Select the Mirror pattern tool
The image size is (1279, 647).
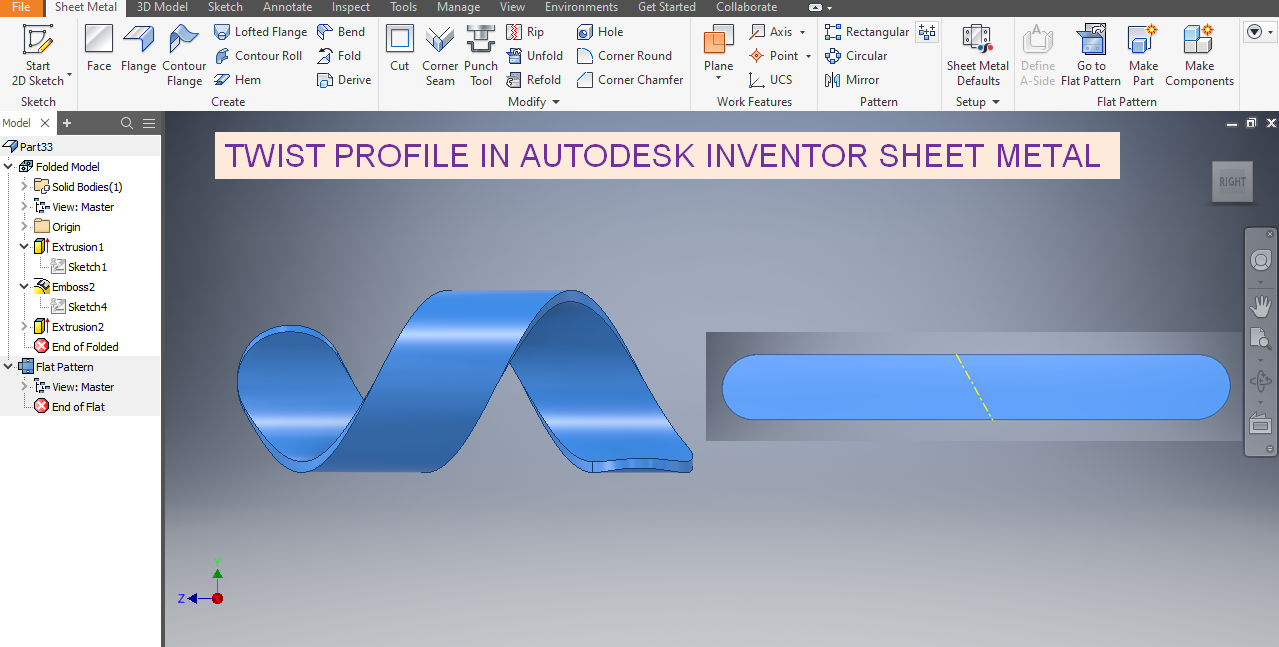point(852,80)
